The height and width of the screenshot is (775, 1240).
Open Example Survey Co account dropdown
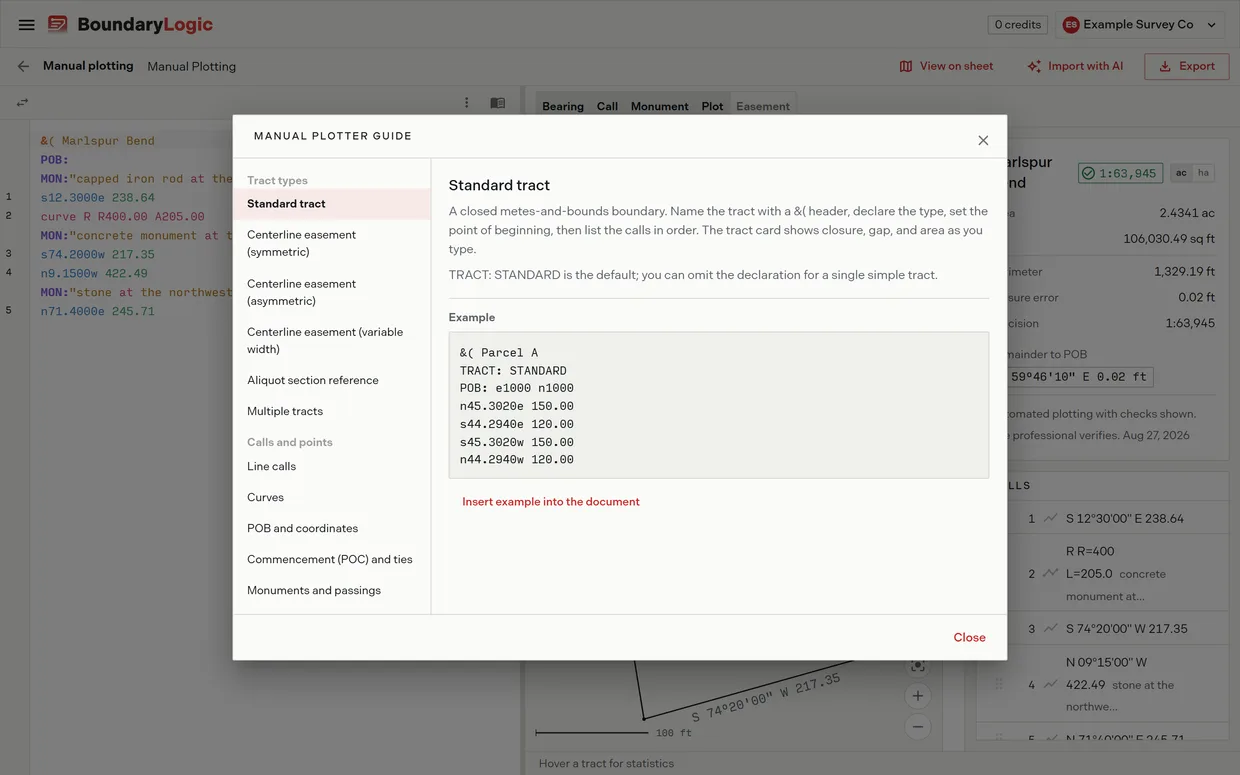[1140, 25]
